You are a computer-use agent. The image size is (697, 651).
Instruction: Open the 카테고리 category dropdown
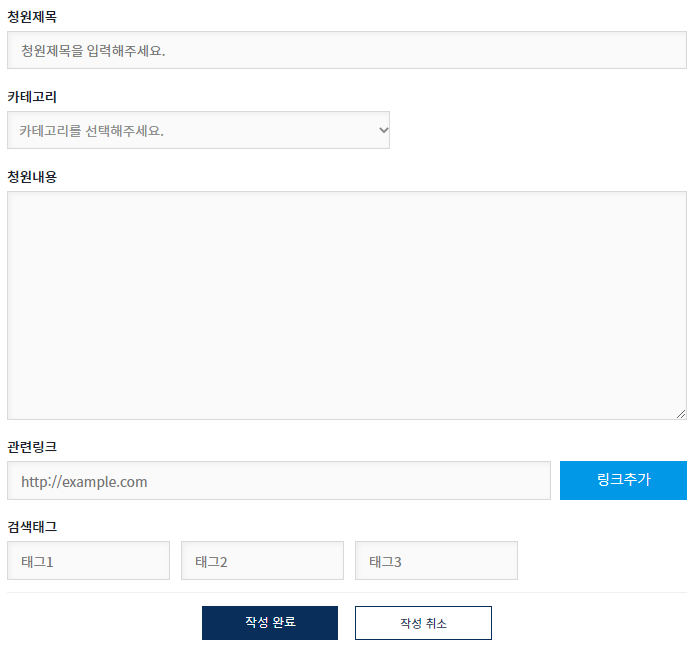[x=198, y=130]
